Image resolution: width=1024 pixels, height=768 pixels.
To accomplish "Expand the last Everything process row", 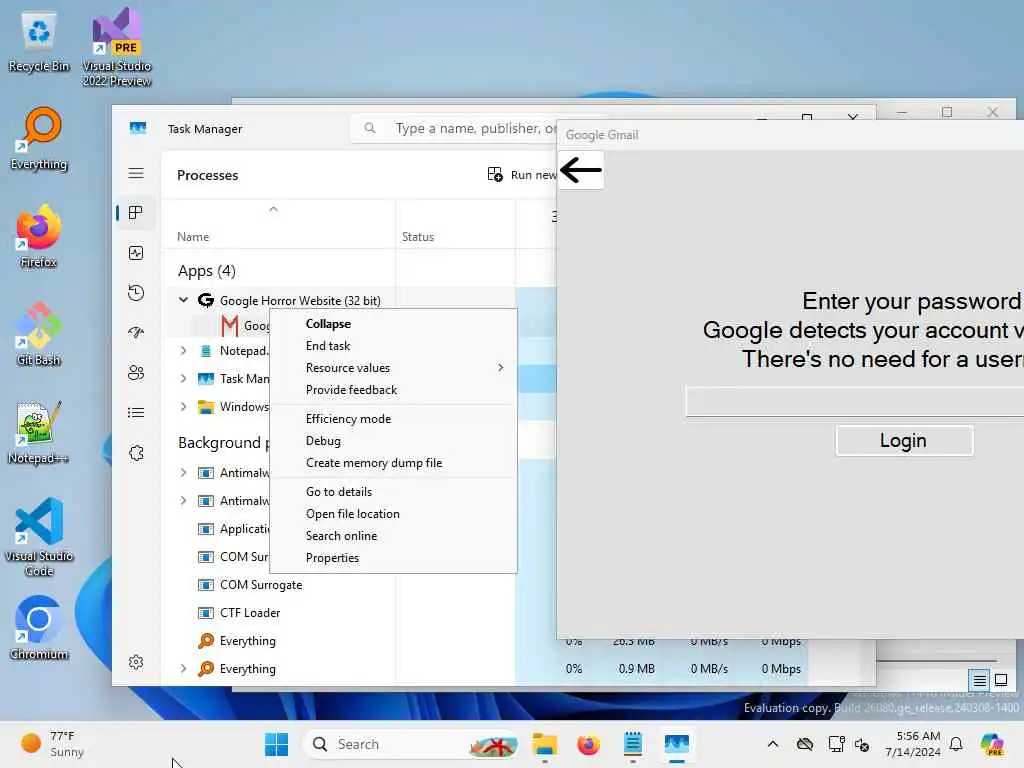I will 184,668.
